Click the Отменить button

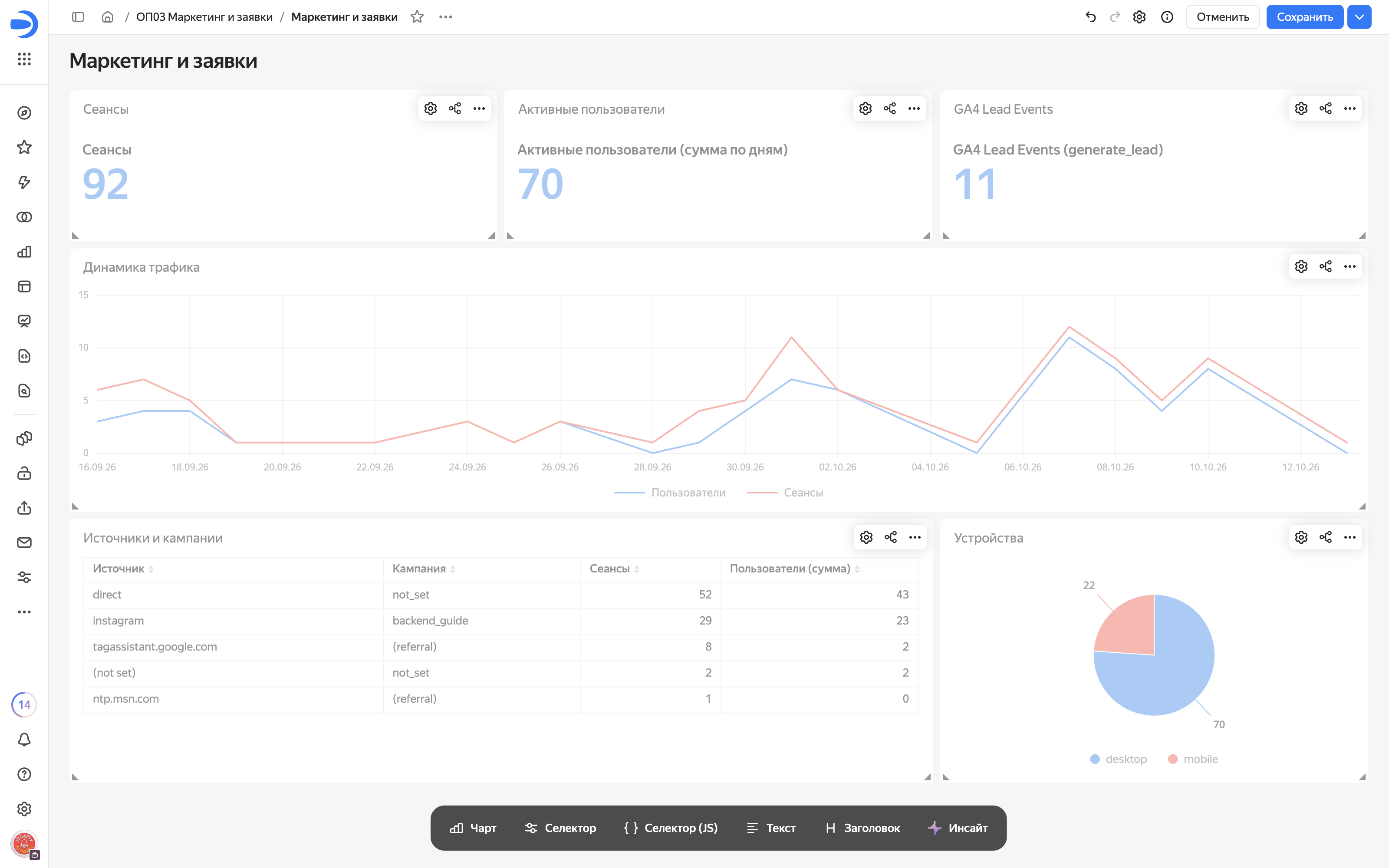(1223, 16)
